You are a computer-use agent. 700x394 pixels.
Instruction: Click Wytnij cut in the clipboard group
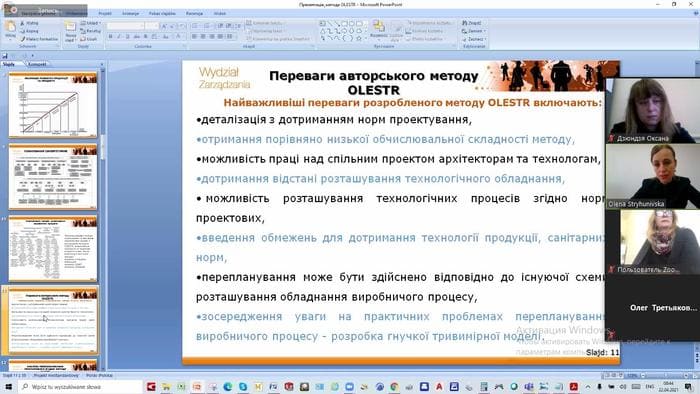[29, 23]
